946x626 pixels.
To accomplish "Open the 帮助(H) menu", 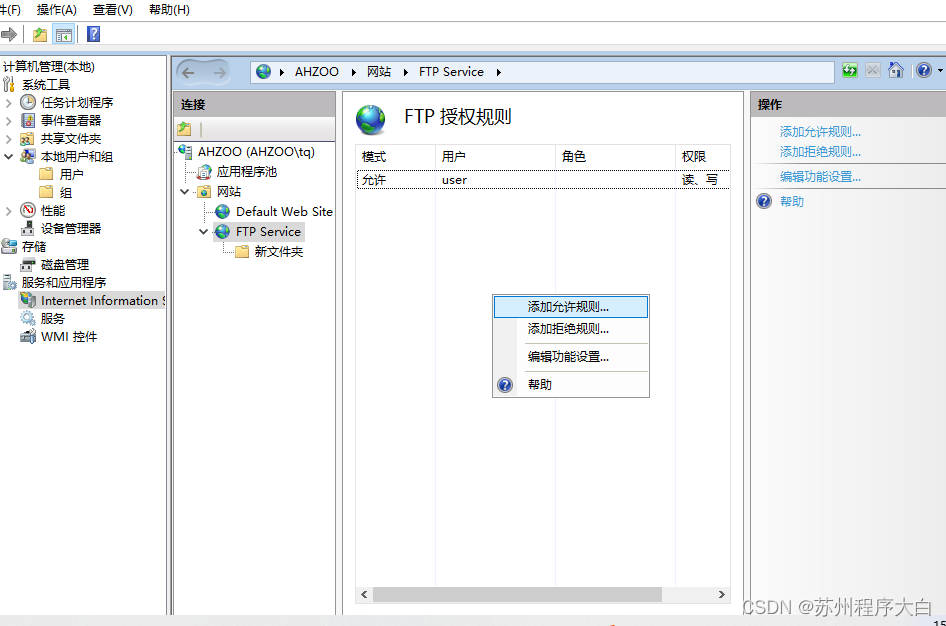I will coord(170,10).
